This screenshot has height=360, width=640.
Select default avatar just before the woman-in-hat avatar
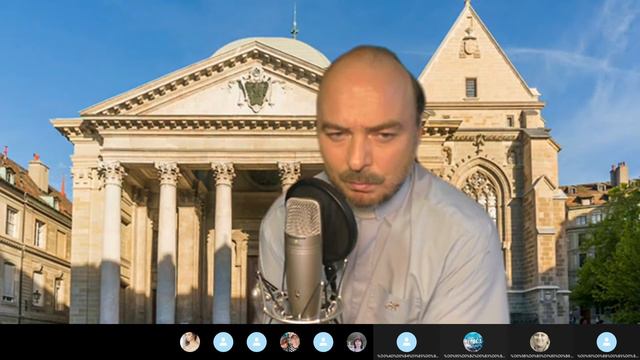(x=323, y=342)
